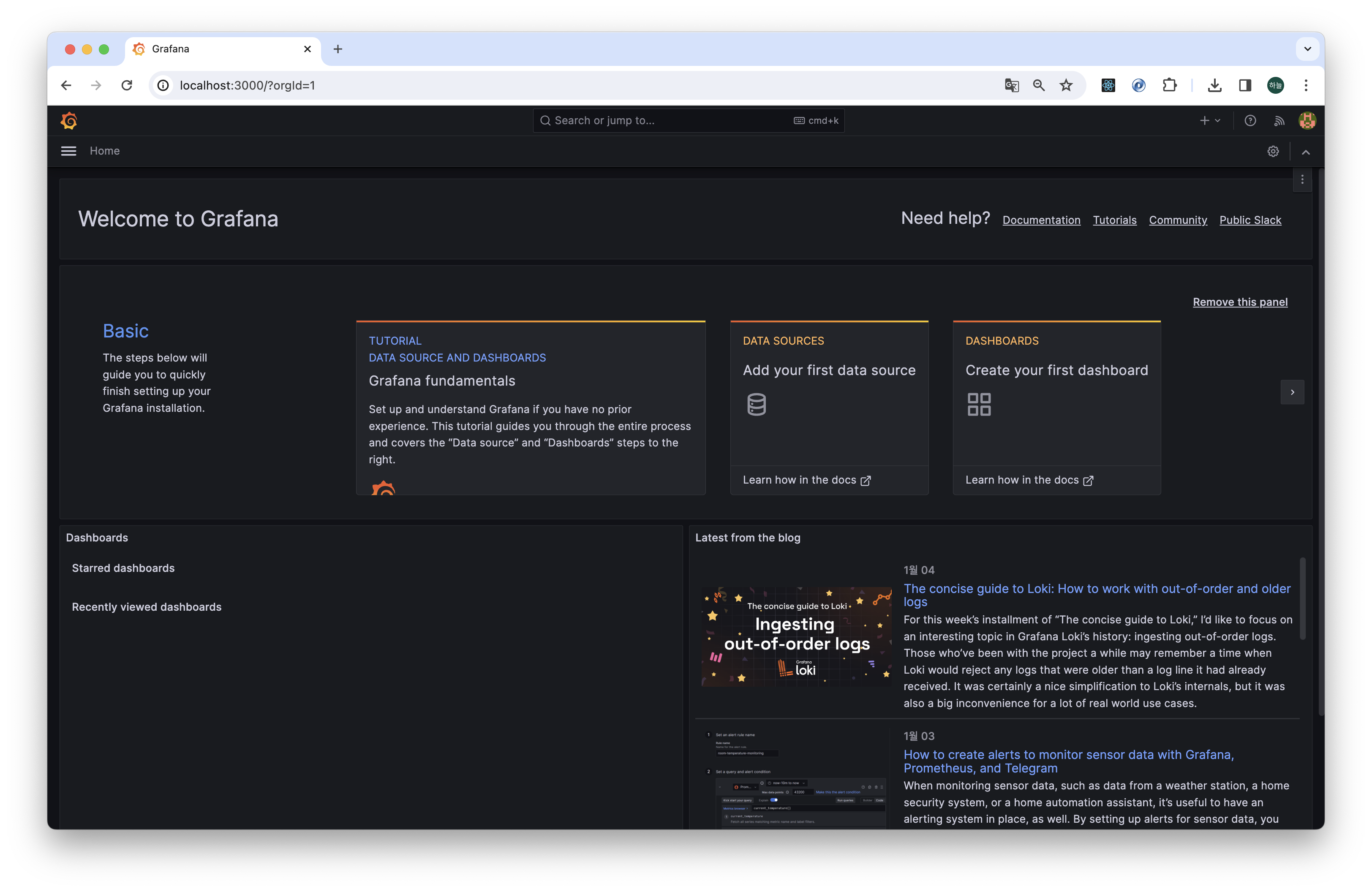Viewport: 1372px width, 892px height.
Task: Click the user profile avatar
Action: click(1307, 120)
